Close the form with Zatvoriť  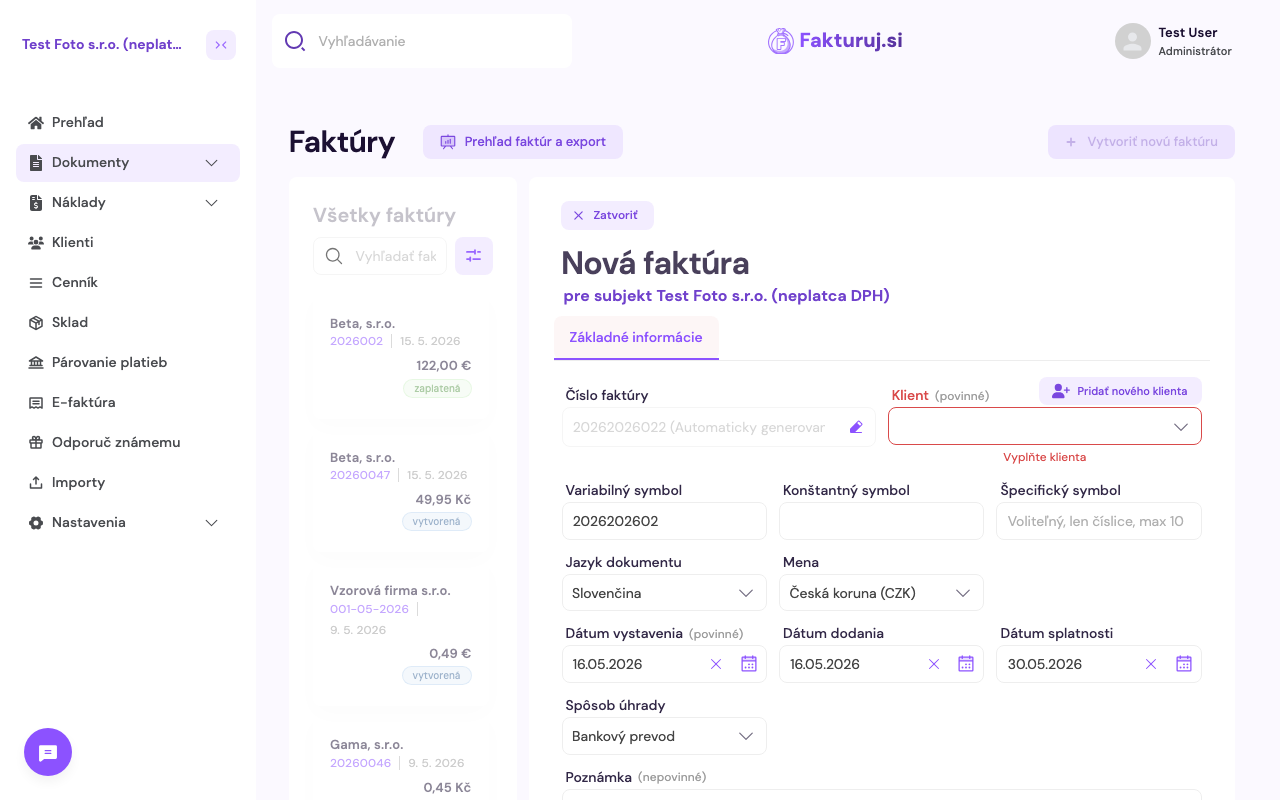(607, 215)
